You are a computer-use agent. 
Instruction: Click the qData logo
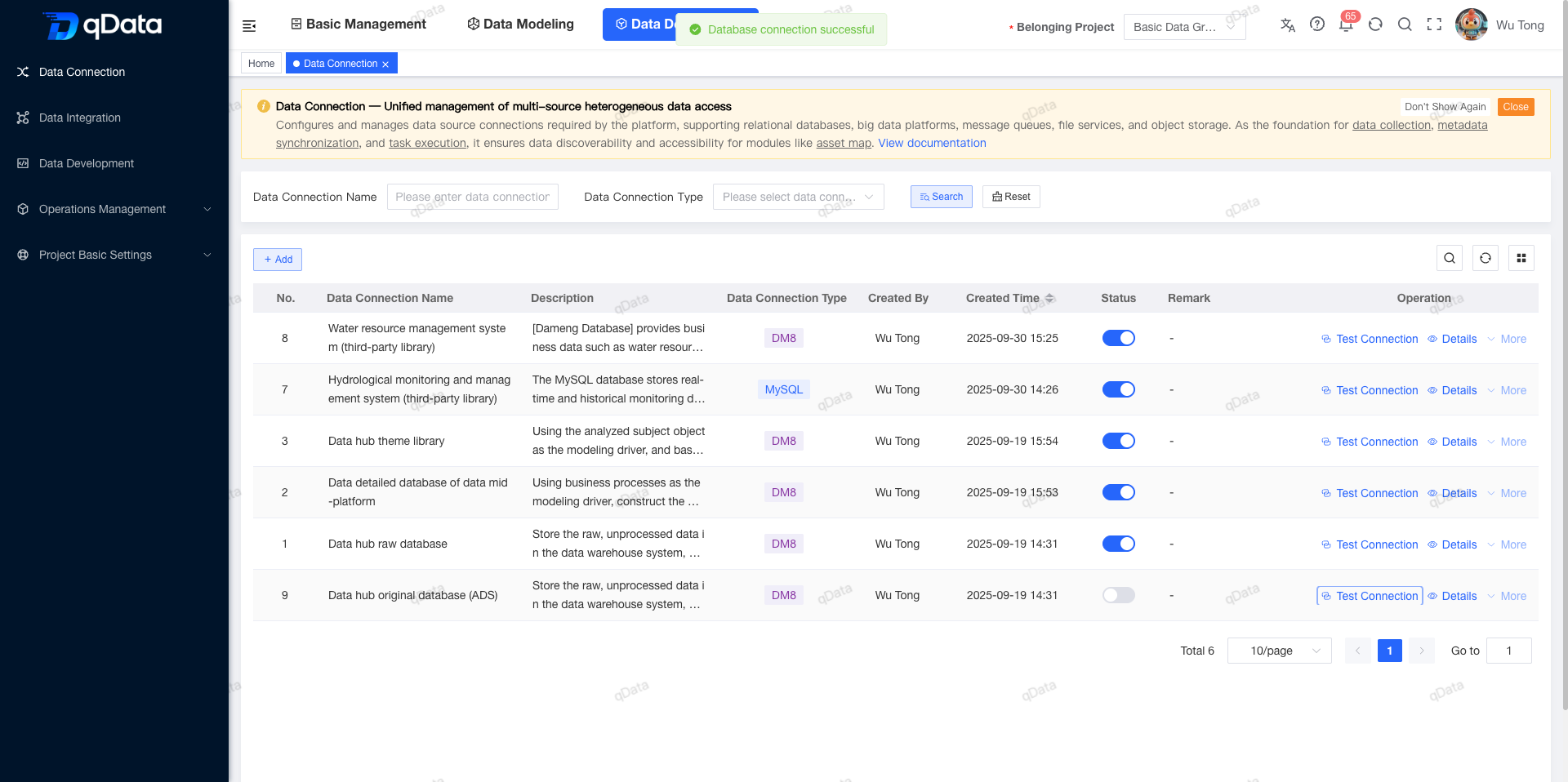point(102,25)
